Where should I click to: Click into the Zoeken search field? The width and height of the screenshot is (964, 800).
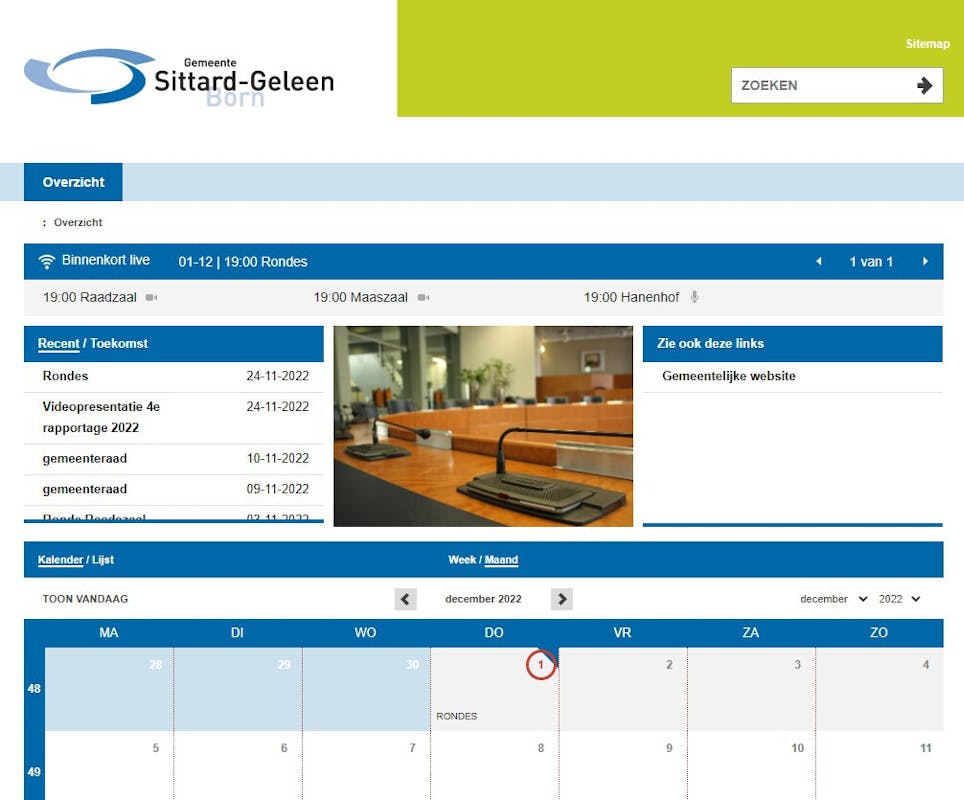coord(820,86)
